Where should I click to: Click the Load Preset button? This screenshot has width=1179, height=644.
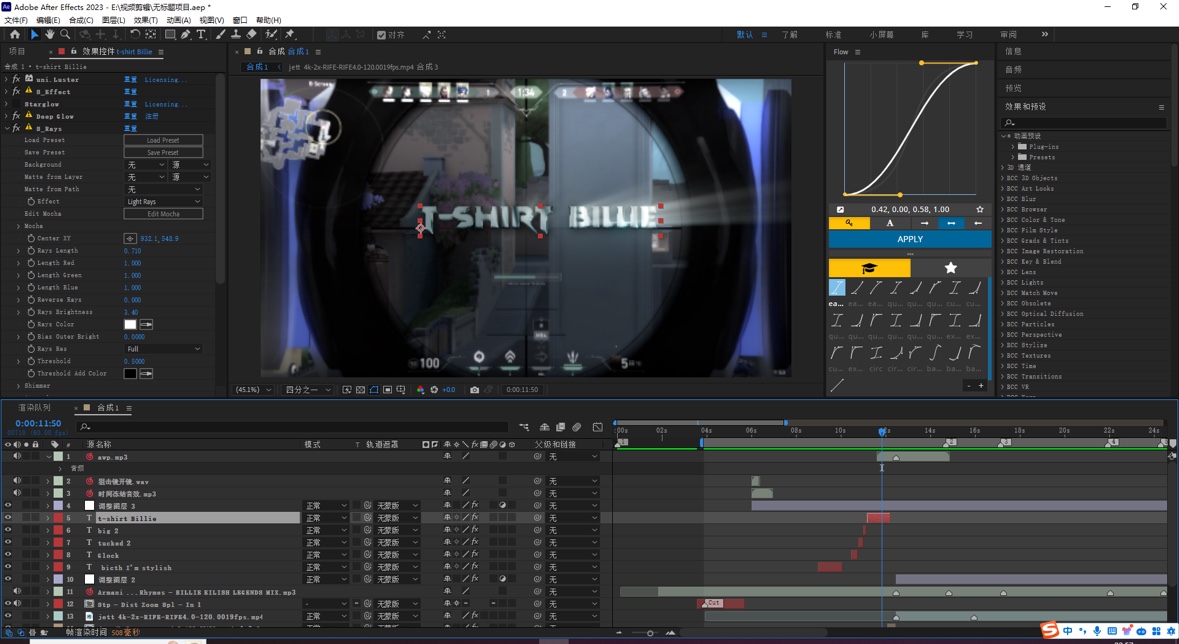[x=163, y=141]
